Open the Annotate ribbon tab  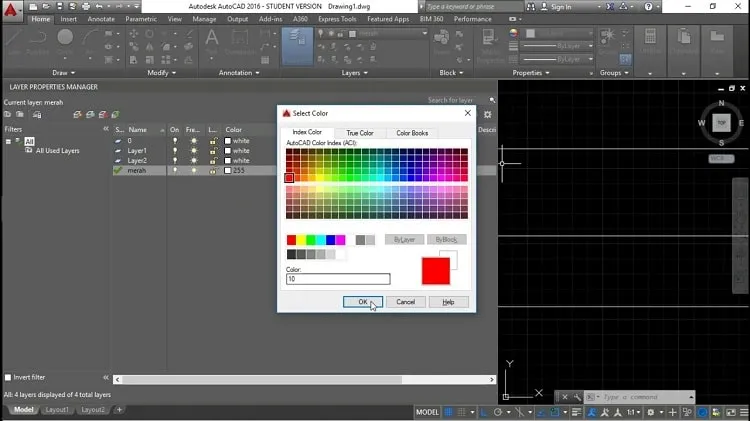pos(101,19)
